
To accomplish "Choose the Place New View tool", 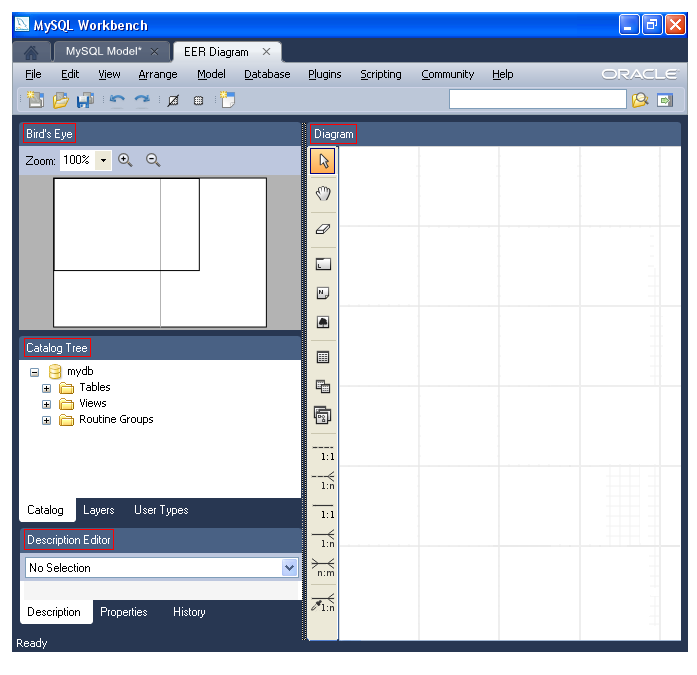I will [x=323, y=386].
